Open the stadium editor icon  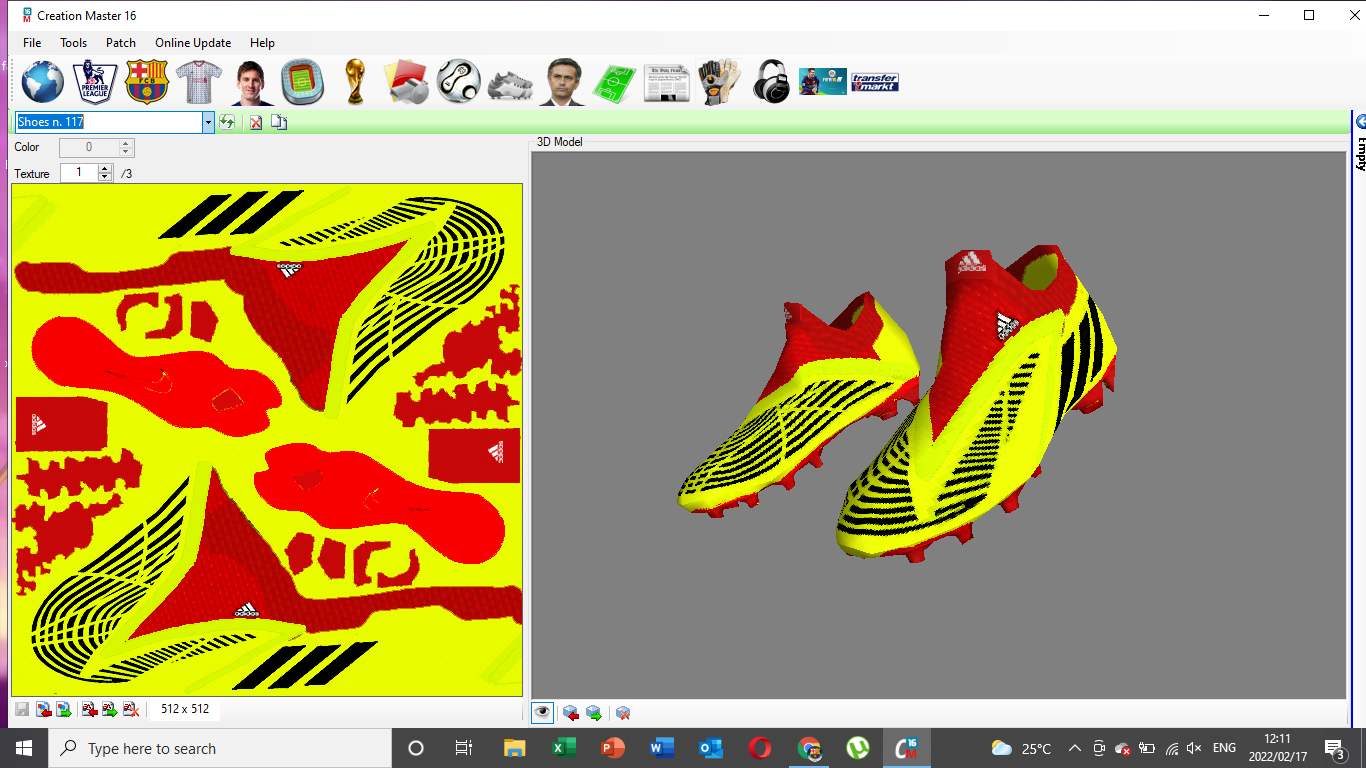click(302, 82)
